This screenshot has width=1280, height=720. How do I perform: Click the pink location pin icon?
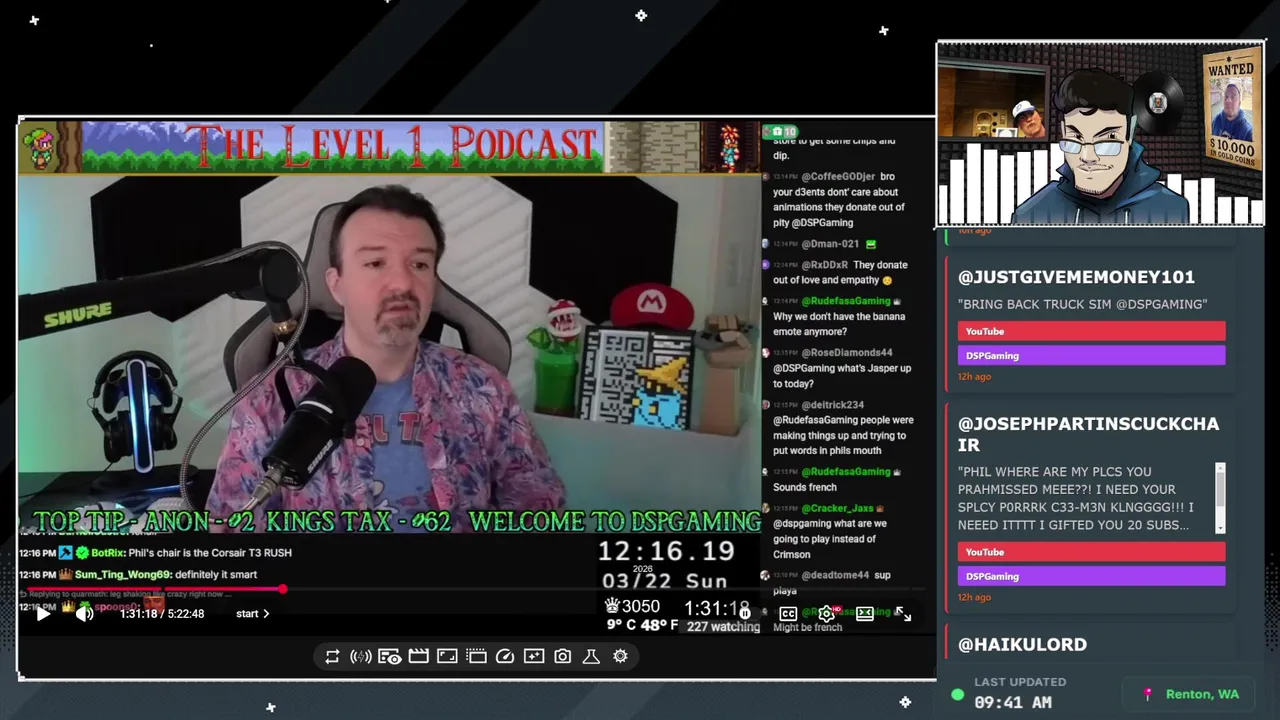tap(1148, 694)
